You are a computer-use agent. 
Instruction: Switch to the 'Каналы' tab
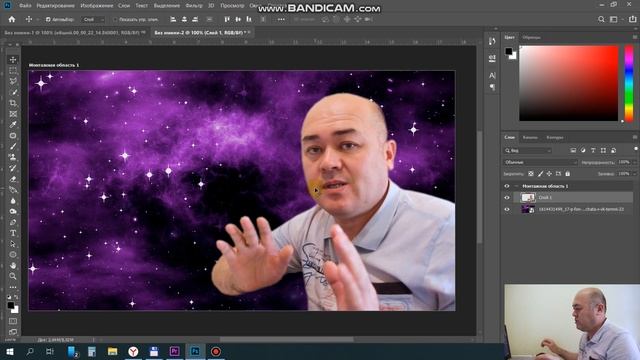(530, 138)
